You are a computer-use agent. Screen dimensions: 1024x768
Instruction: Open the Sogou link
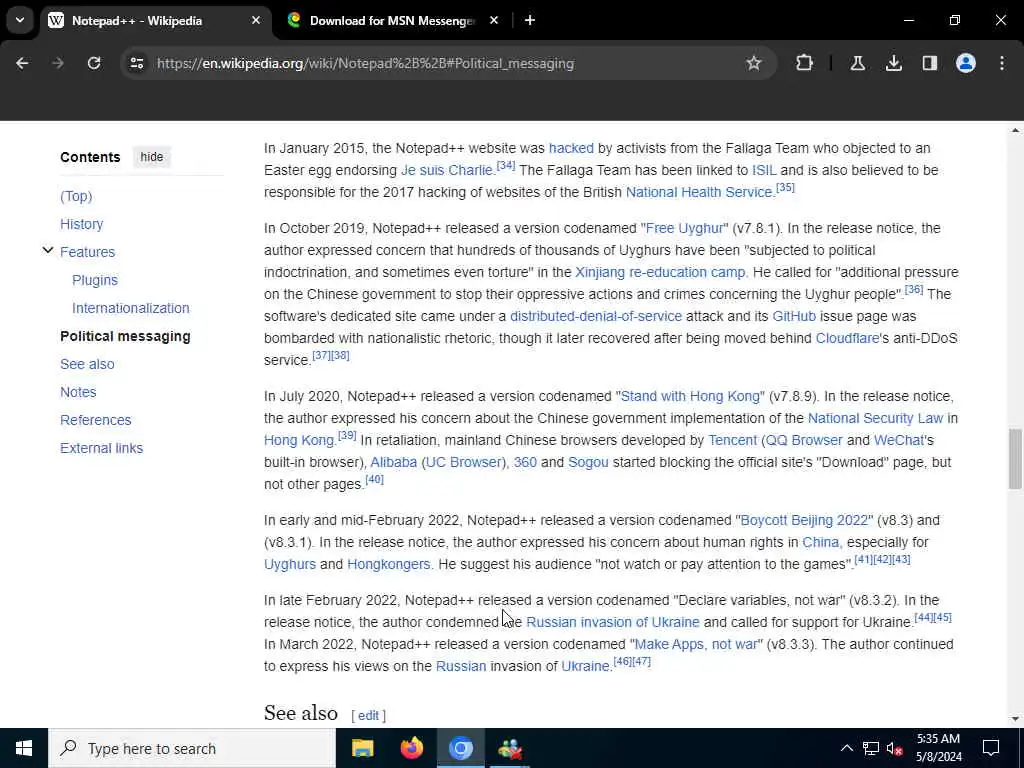pyautogui.click(x=588, y=462)
